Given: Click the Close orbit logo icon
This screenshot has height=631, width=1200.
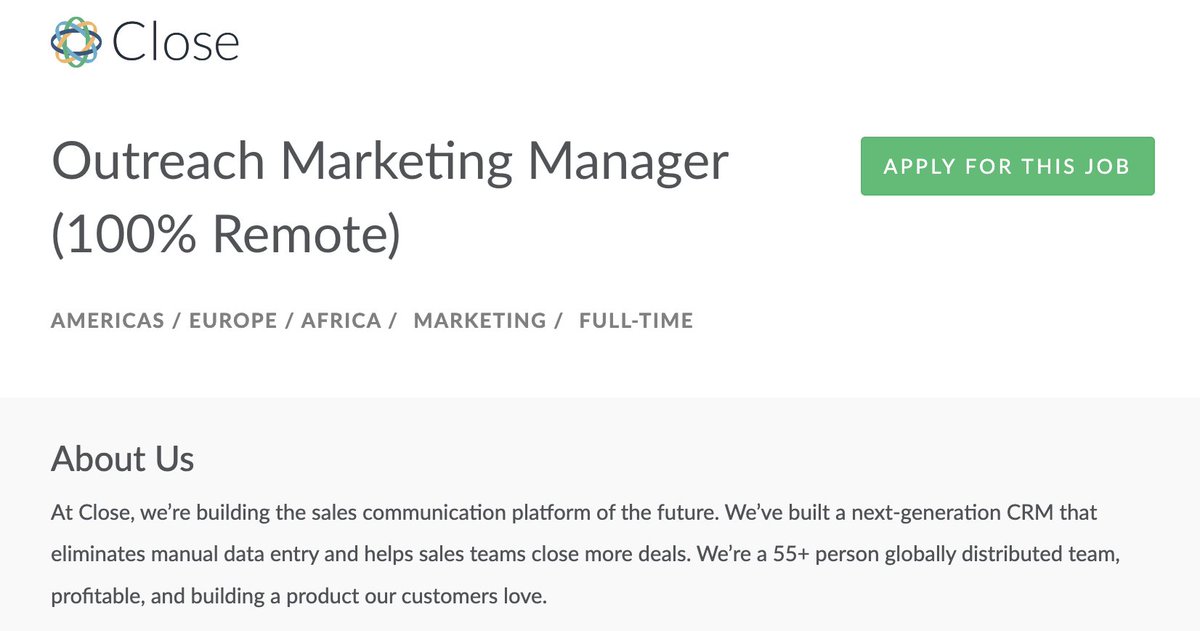Looking at the screenshot, I should coord(77,43).
